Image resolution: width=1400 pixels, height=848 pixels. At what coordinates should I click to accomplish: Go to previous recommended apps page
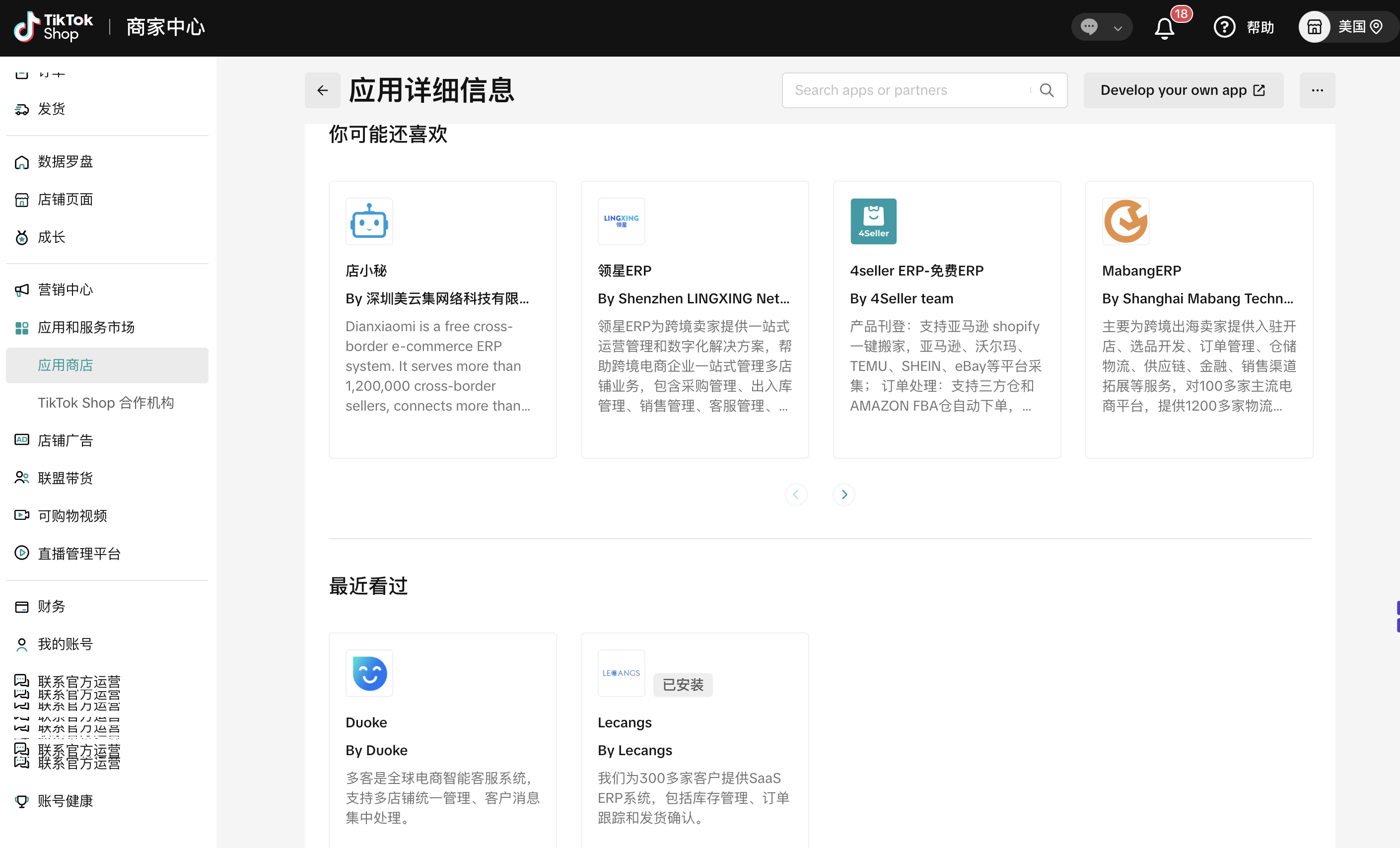pos(795,494)
